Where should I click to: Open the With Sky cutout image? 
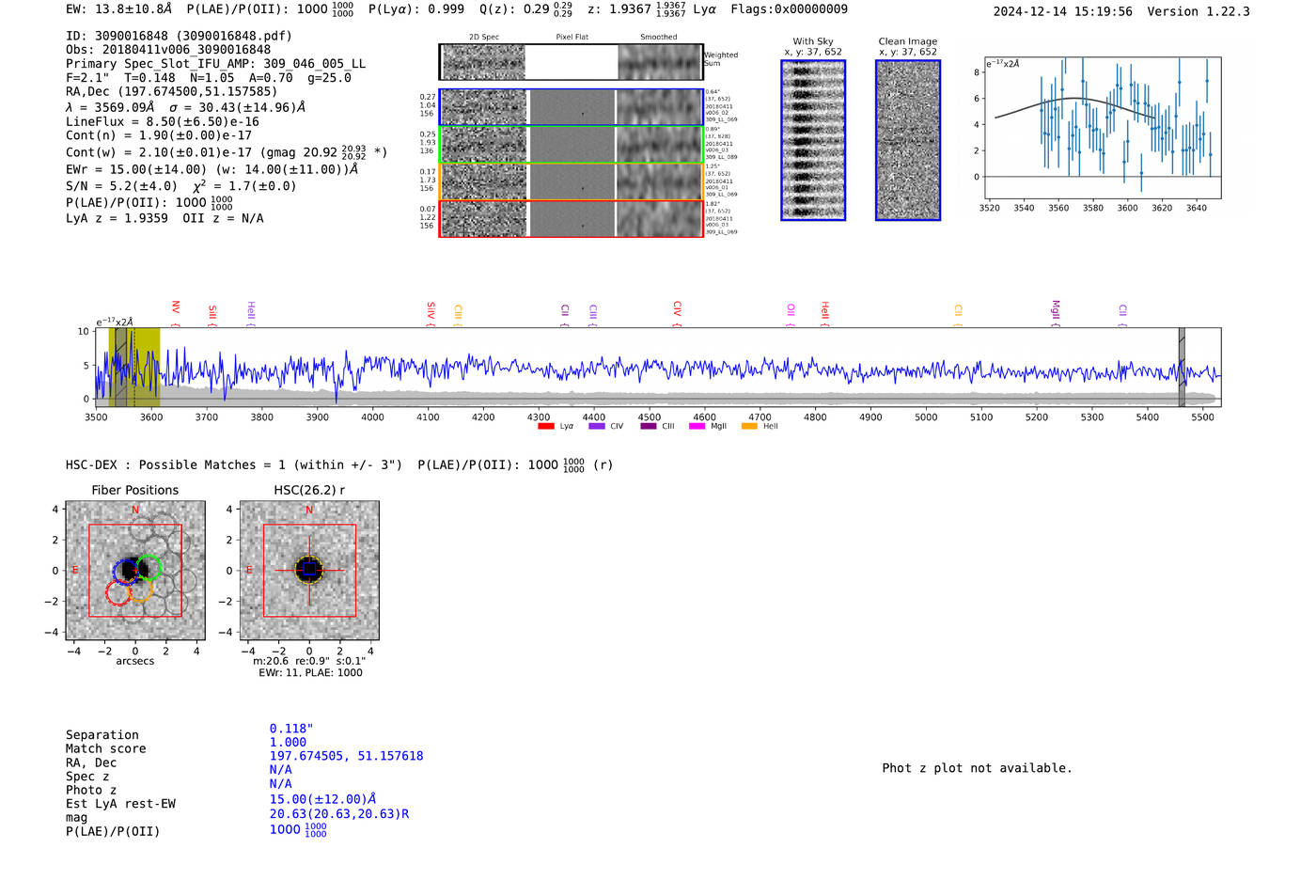[x=813, y=140]
